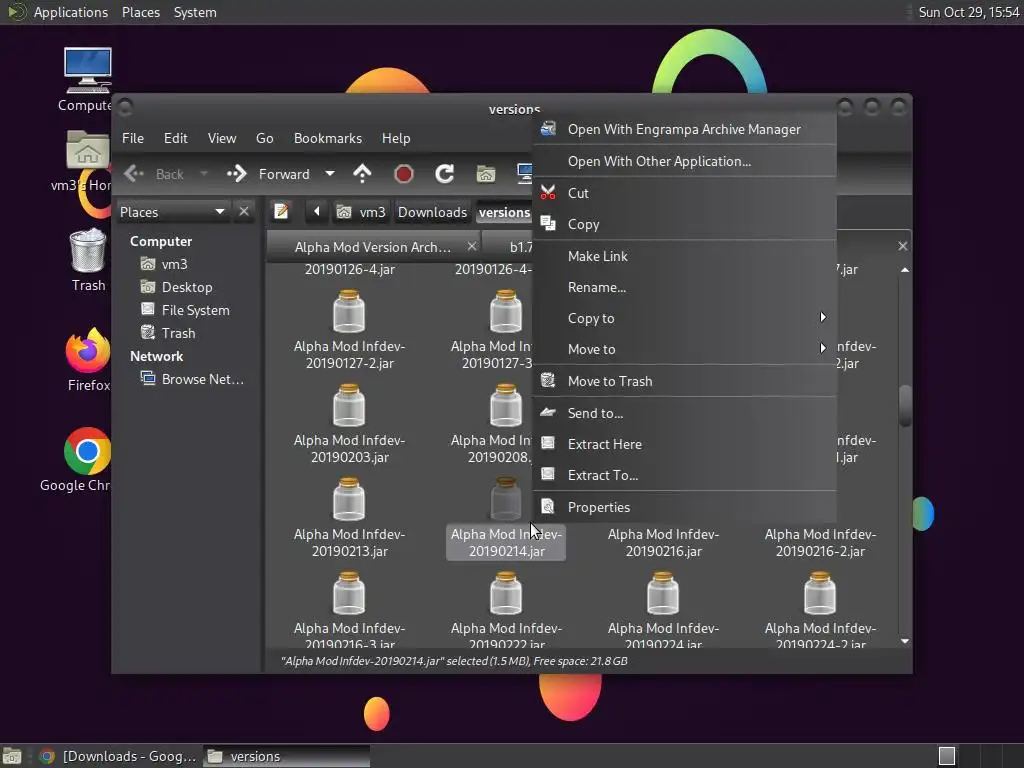Open the File menu

133,138
